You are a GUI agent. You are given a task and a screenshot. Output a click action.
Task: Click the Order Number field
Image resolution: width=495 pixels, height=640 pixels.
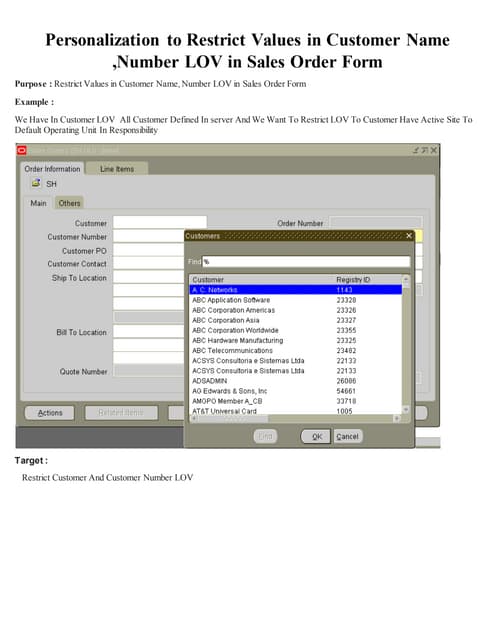375,223
